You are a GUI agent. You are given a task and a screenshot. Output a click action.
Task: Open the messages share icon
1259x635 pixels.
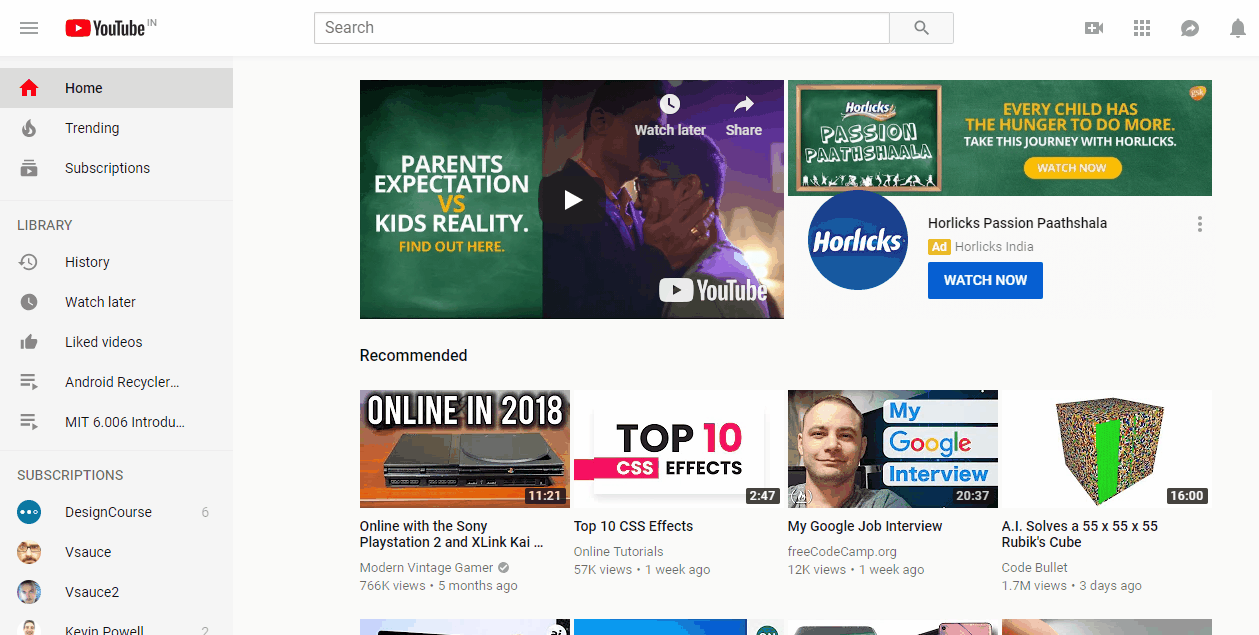coord(1190,28)
